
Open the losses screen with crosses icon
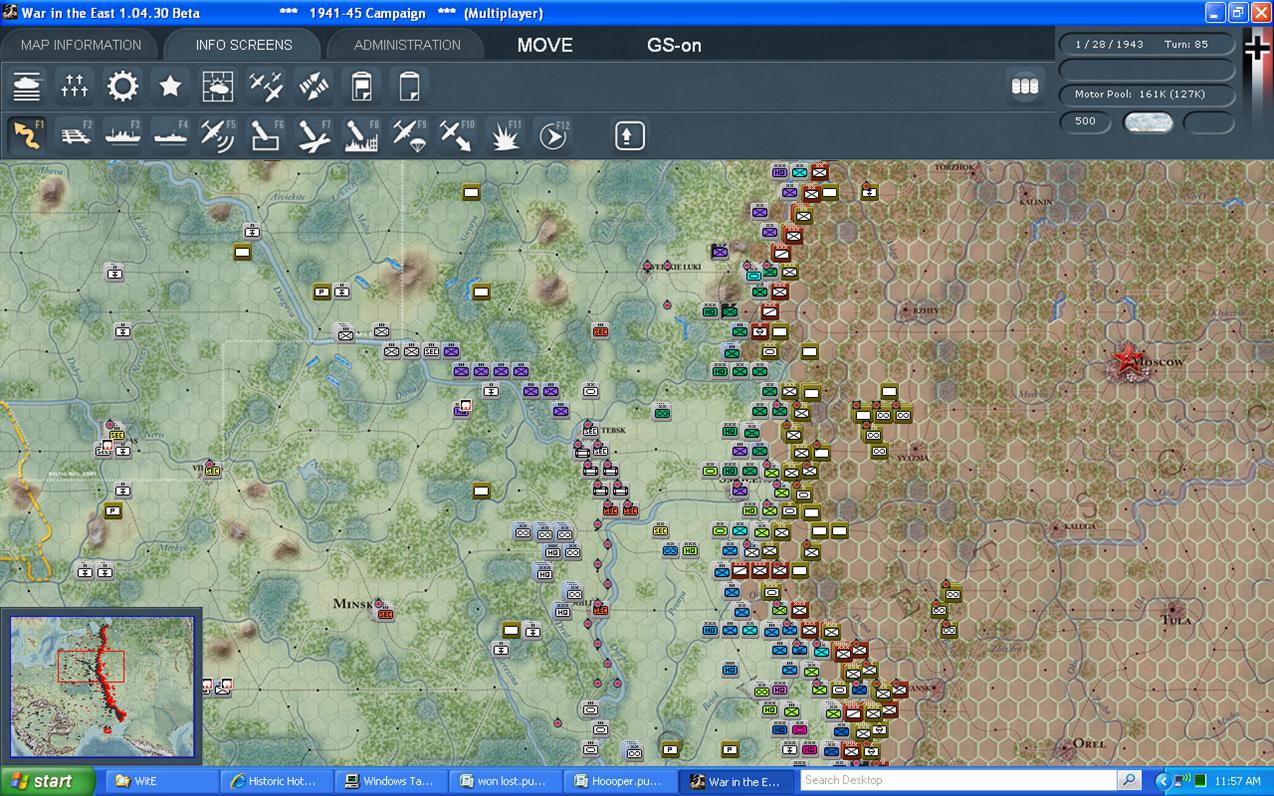(75, 87)
